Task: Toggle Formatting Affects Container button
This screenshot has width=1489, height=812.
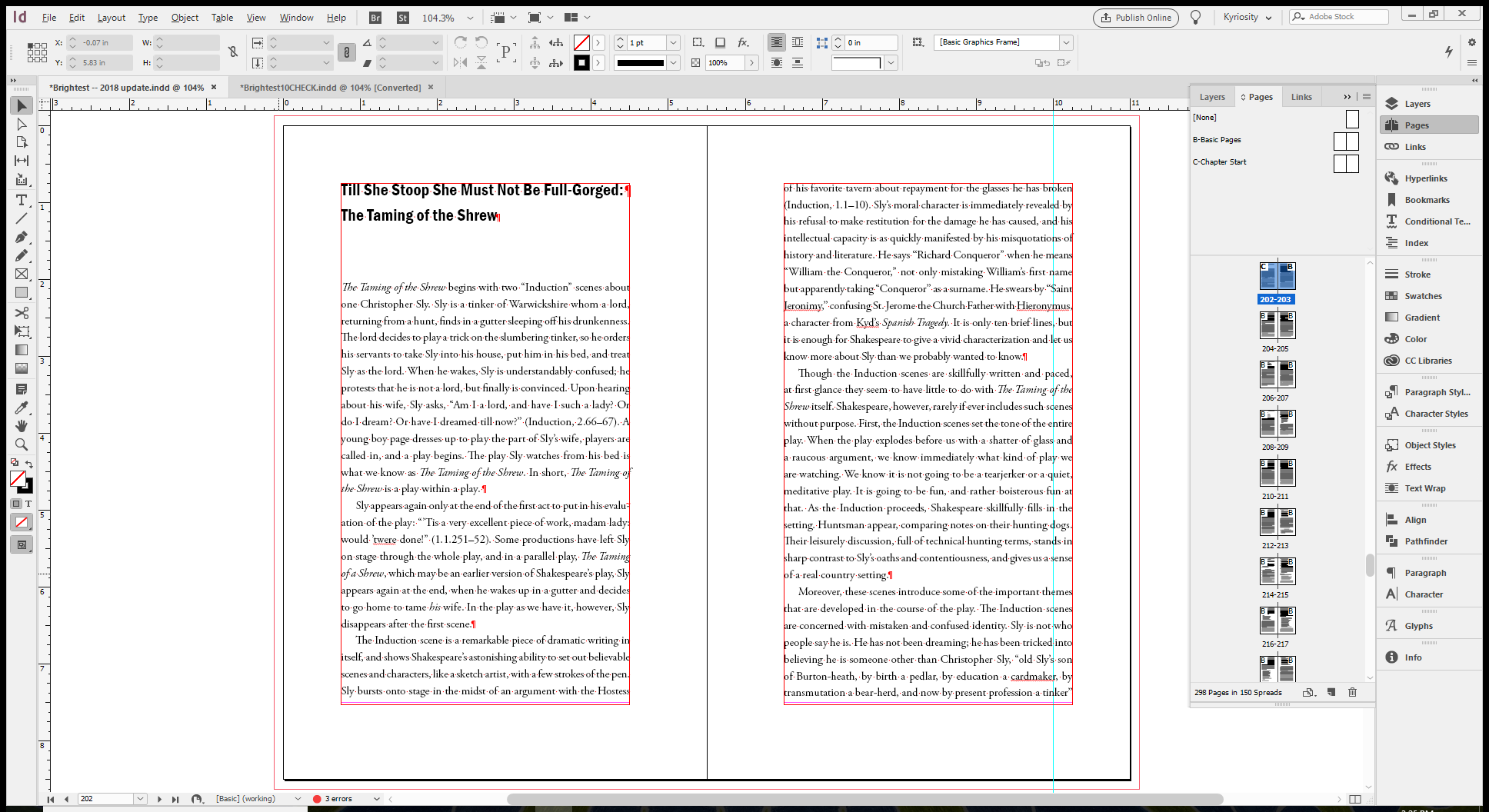Action: point(16,504)
